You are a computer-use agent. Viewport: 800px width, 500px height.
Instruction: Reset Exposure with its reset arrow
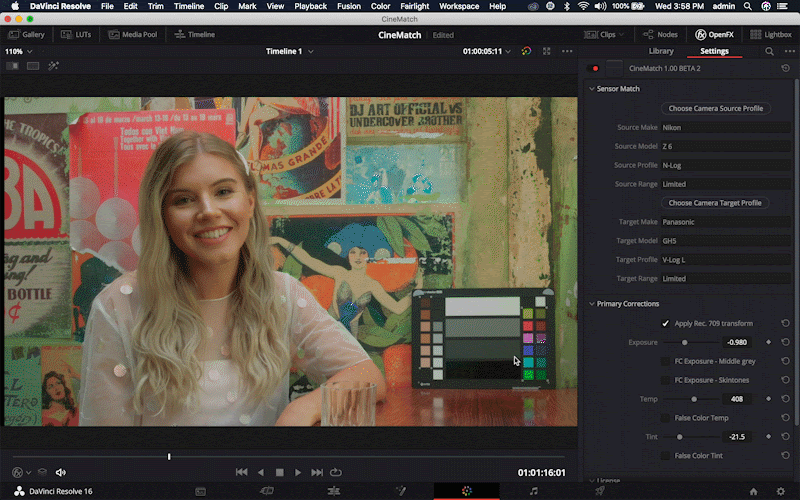pyautogui.click(x=785, y=342)
